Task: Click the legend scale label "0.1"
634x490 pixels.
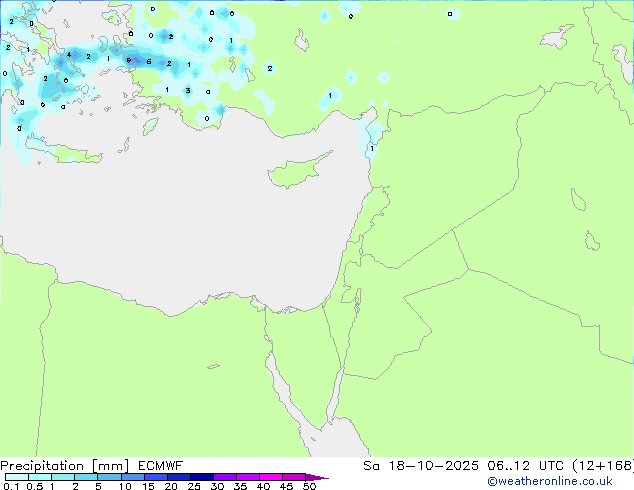Action: (x=11, y=486)
